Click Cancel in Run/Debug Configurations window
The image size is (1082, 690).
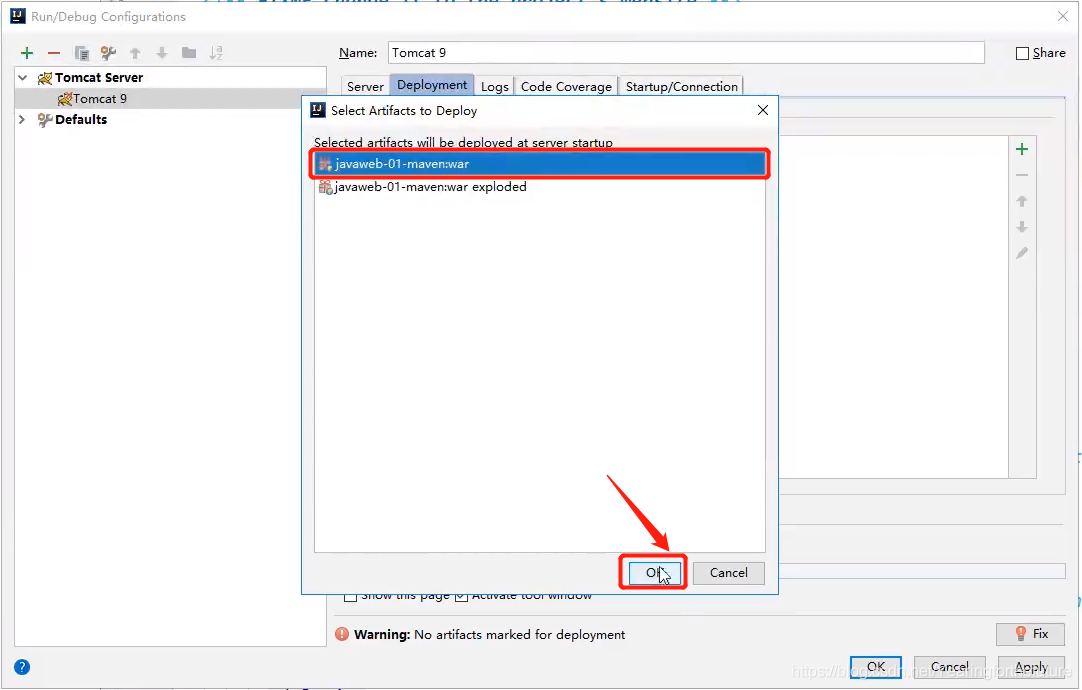click(x=950, y=667)
